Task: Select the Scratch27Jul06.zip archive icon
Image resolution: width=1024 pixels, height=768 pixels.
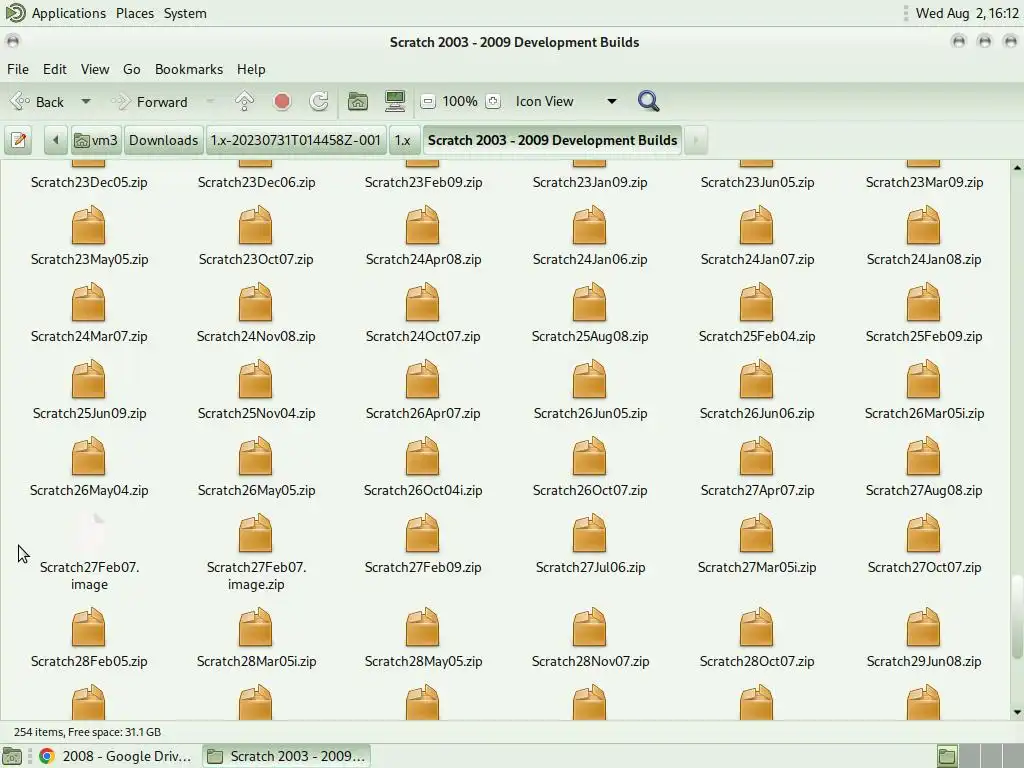Action: click(x=590, y=533)
